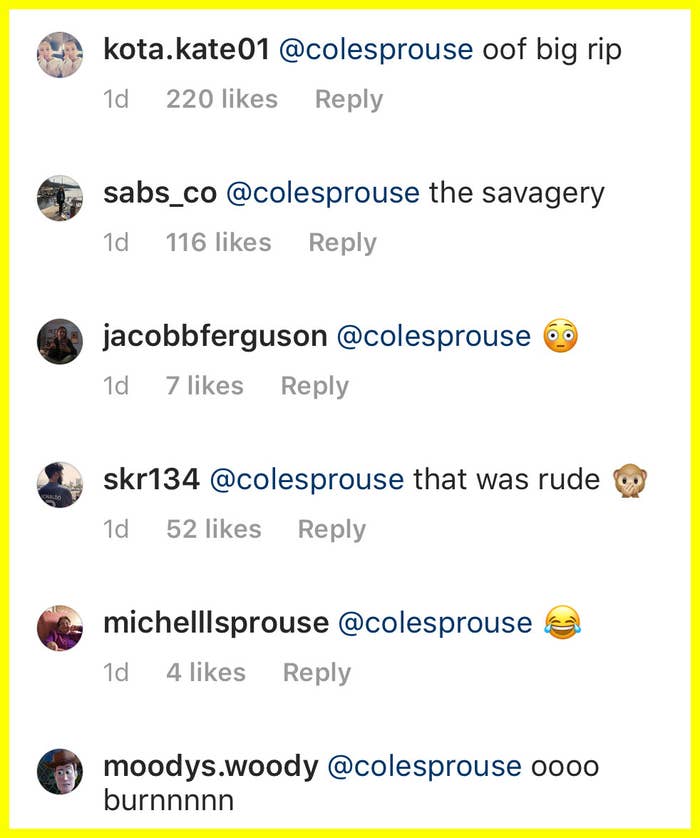Open jacobbferguson's profile avatar
Image resolution: width=700 pixels, height=838 pixels.
(x=59, y=341)
